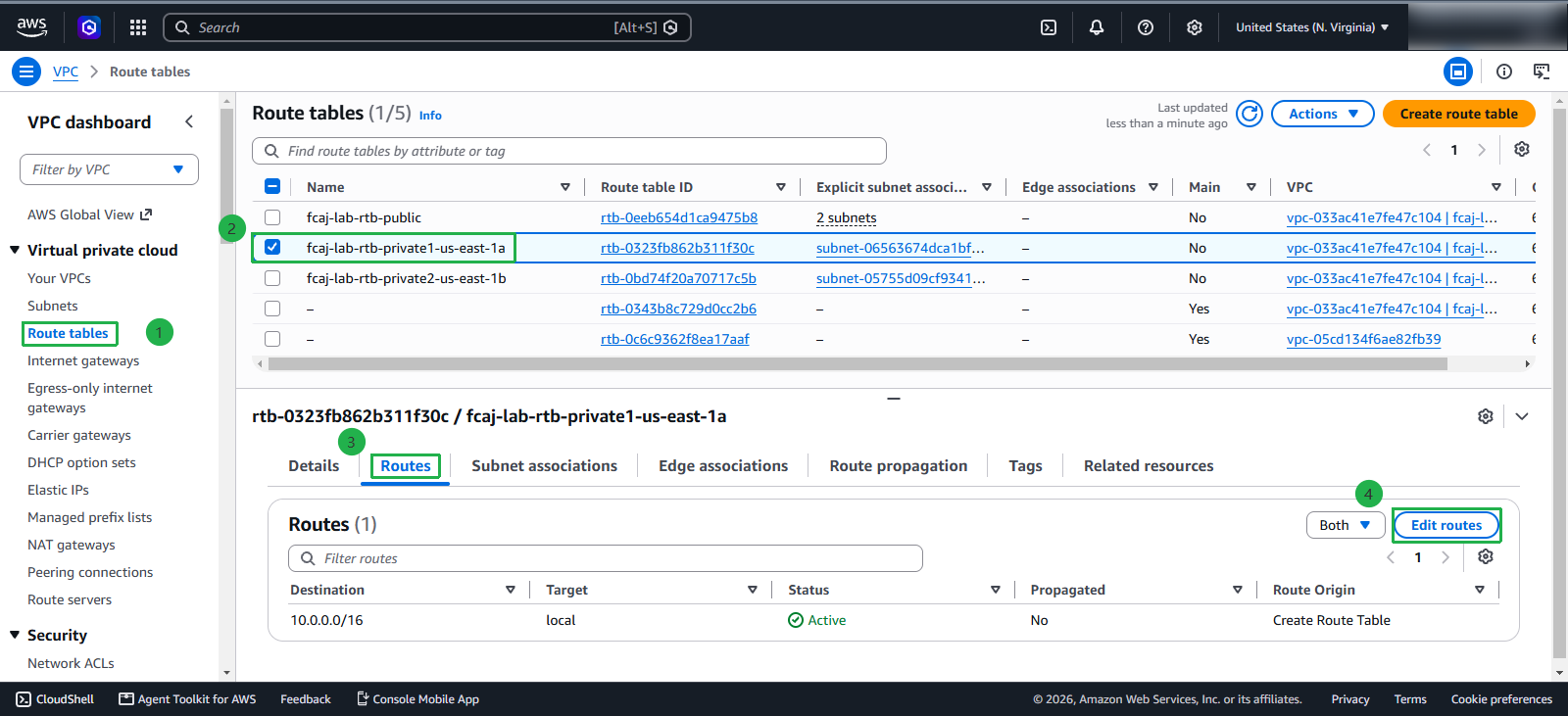Open the help question mark icon
1568x716 pixels.
(1146, 27)
